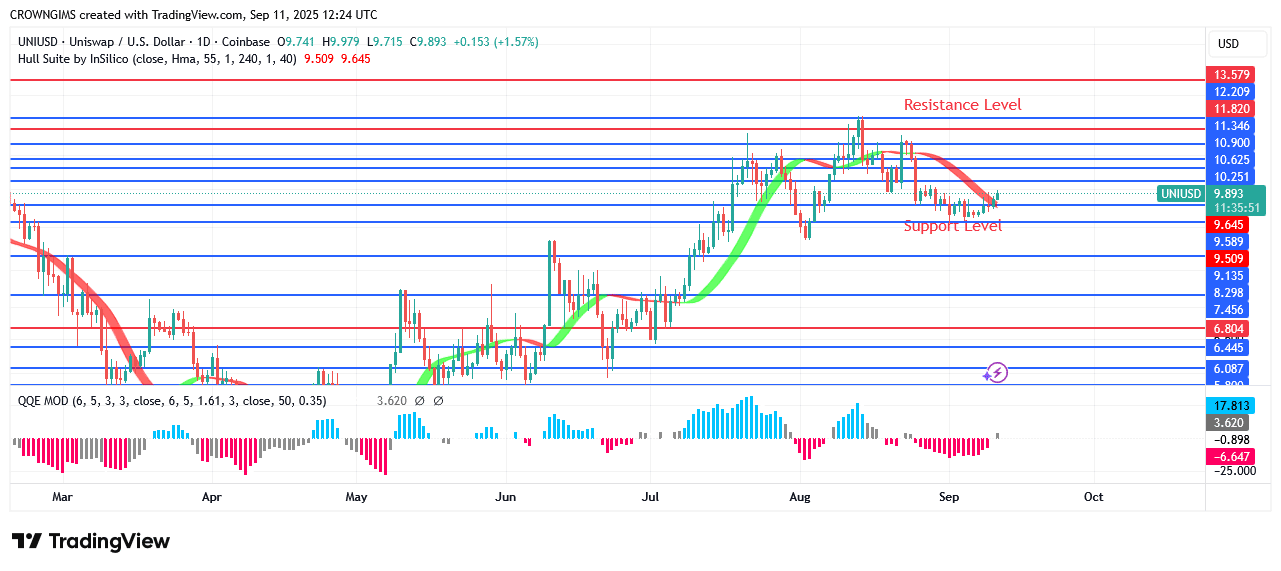1281x571 pixels.
Task: Click the gray 3.620 indicator axis label
Action: click(1228, 423)
